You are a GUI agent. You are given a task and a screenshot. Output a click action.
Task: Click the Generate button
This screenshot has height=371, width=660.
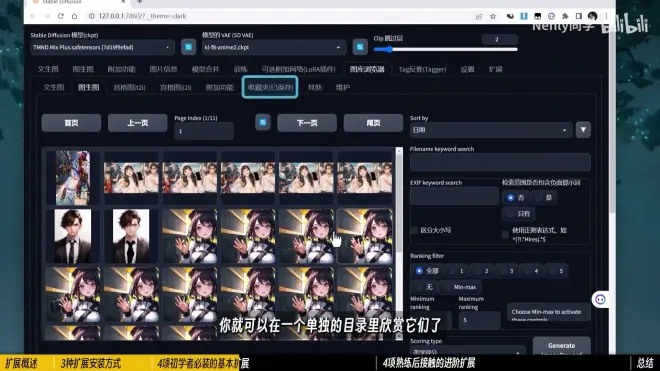pos(562,346)
